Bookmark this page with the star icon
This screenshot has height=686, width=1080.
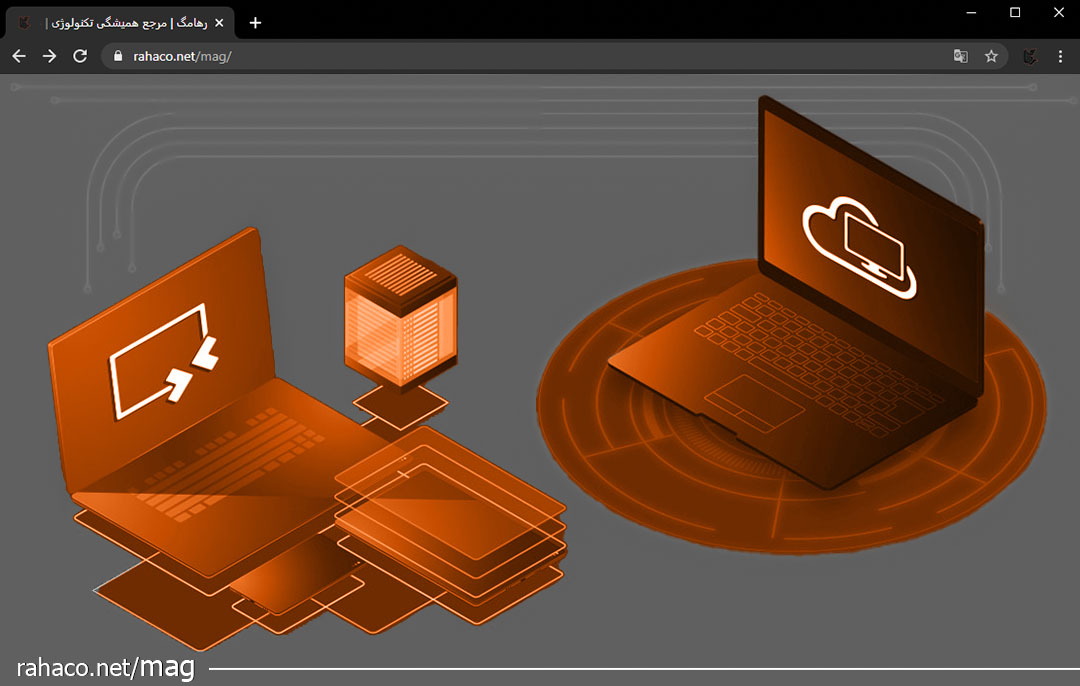pyautogui.click(x=991, y=56)
